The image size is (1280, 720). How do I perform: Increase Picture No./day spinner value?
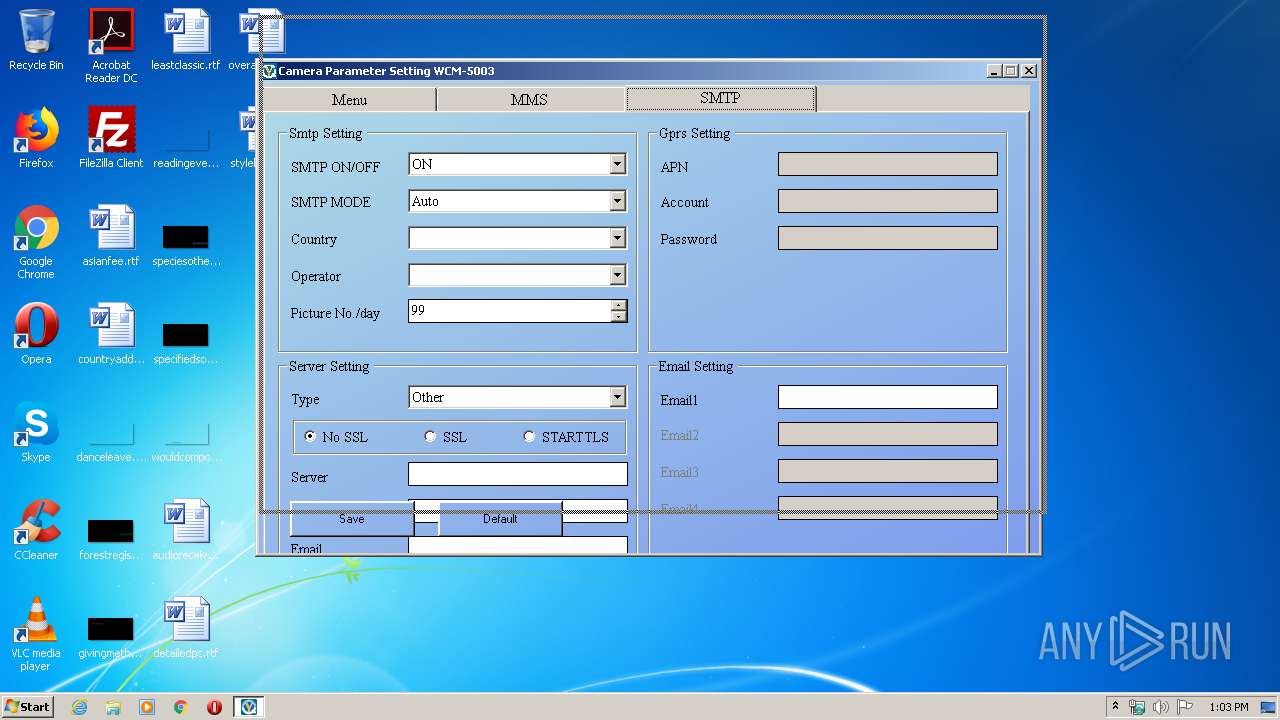[x=619, y=306]
